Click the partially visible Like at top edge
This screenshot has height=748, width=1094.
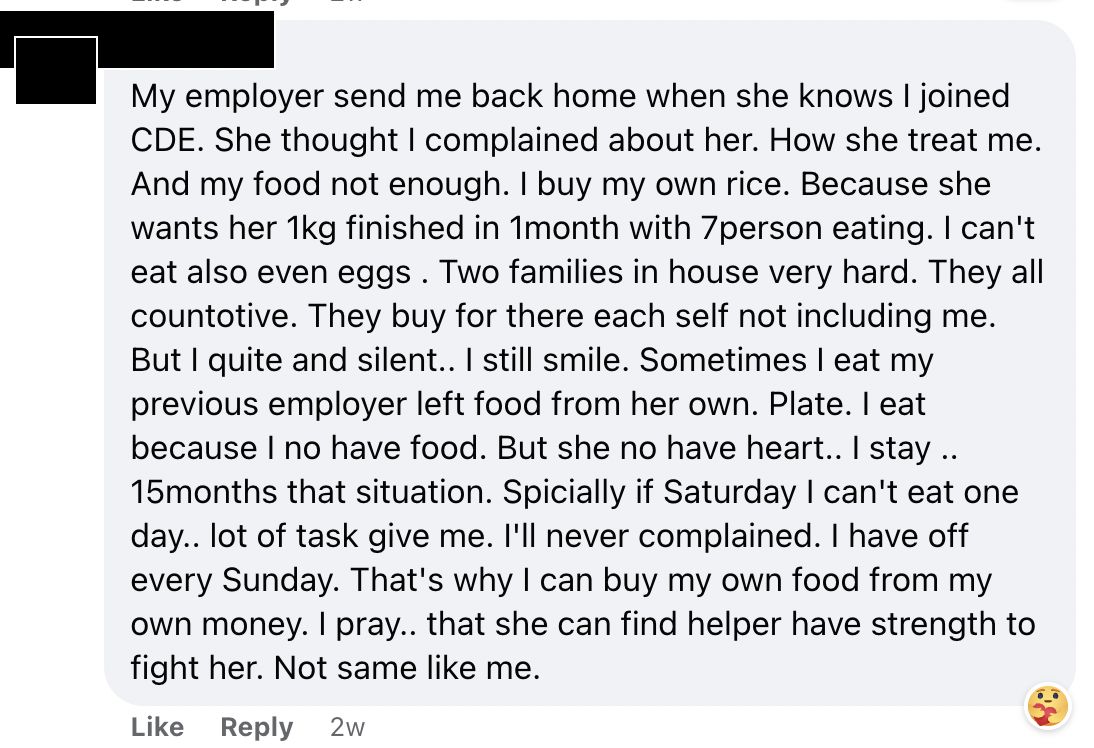(x=157, y=2)
